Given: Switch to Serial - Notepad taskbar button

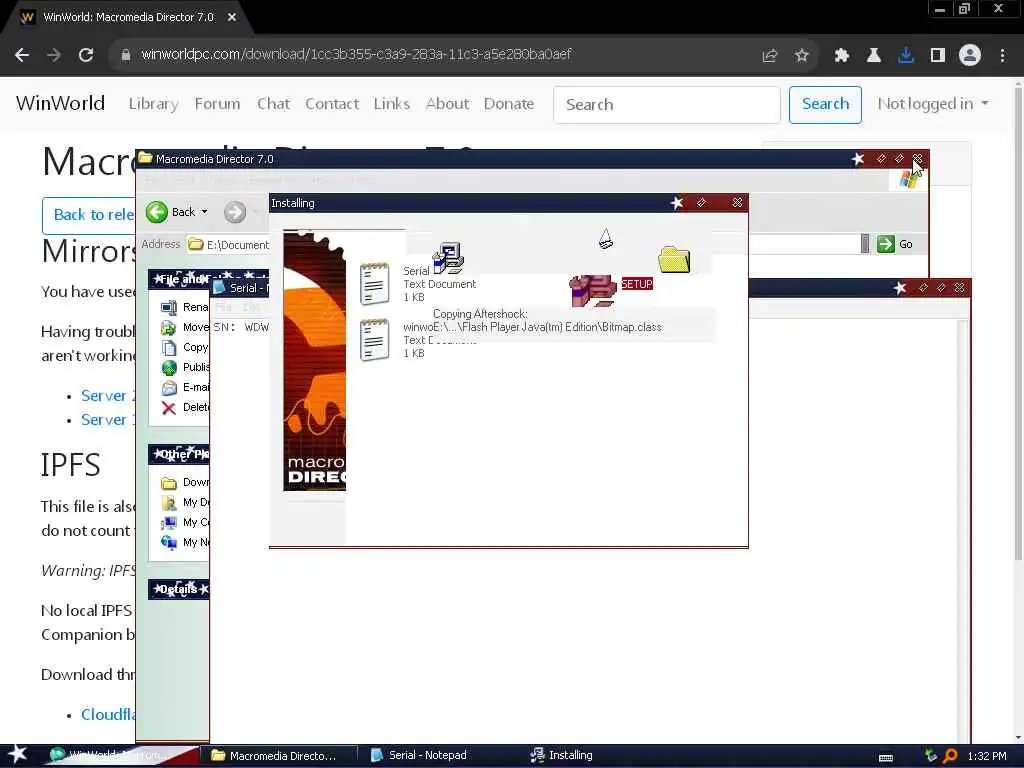Looking at the screenshot, I should (420, 756).
